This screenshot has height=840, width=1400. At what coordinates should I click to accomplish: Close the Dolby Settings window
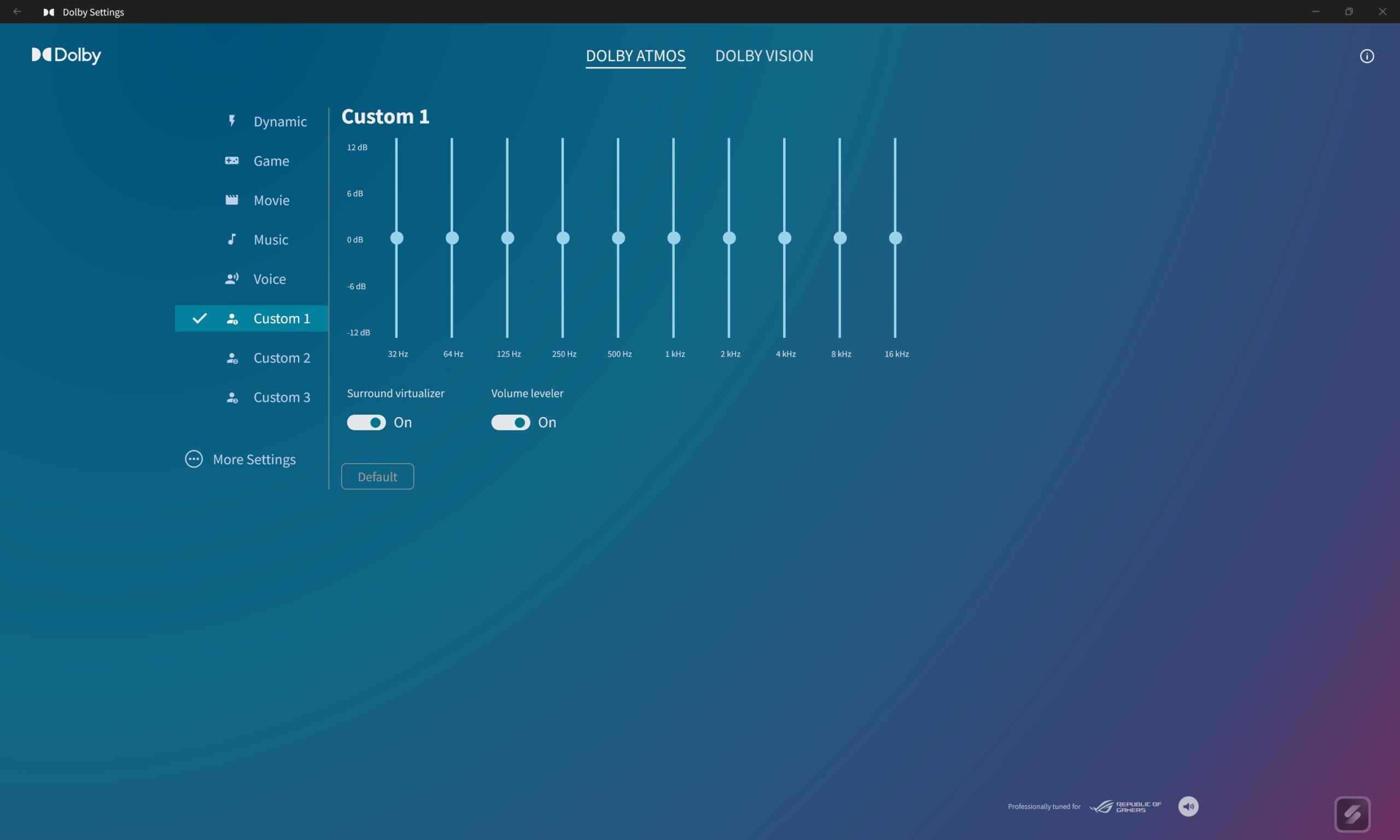coord(1382,11)
